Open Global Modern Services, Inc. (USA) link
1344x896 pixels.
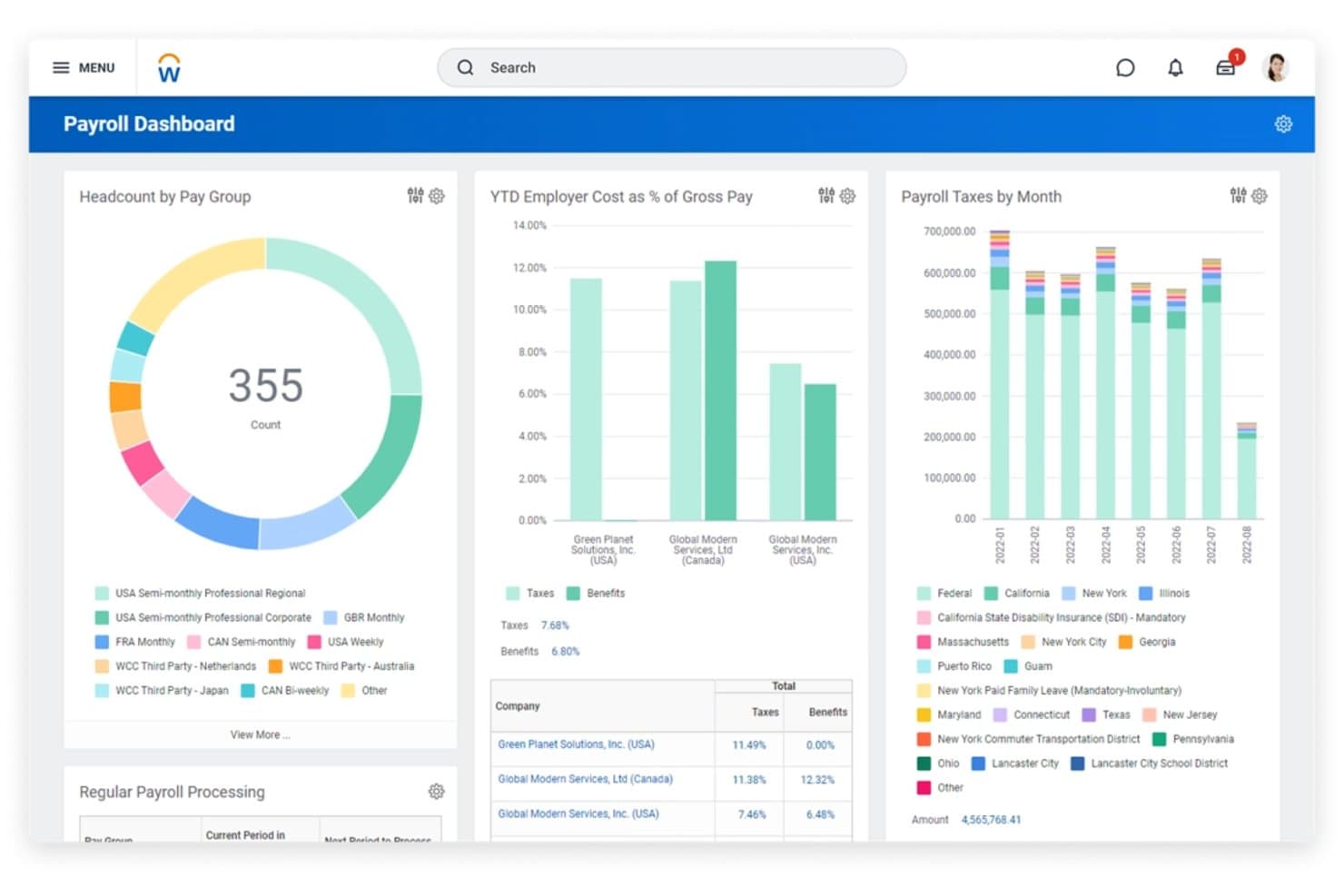click(578, 813)
